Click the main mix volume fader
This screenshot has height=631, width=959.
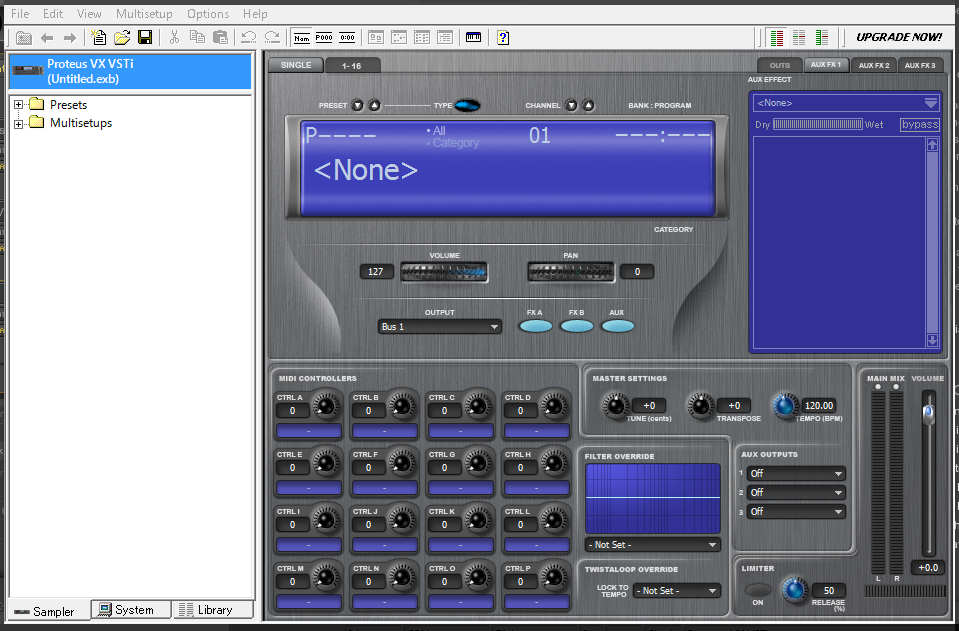pos(928,415)
